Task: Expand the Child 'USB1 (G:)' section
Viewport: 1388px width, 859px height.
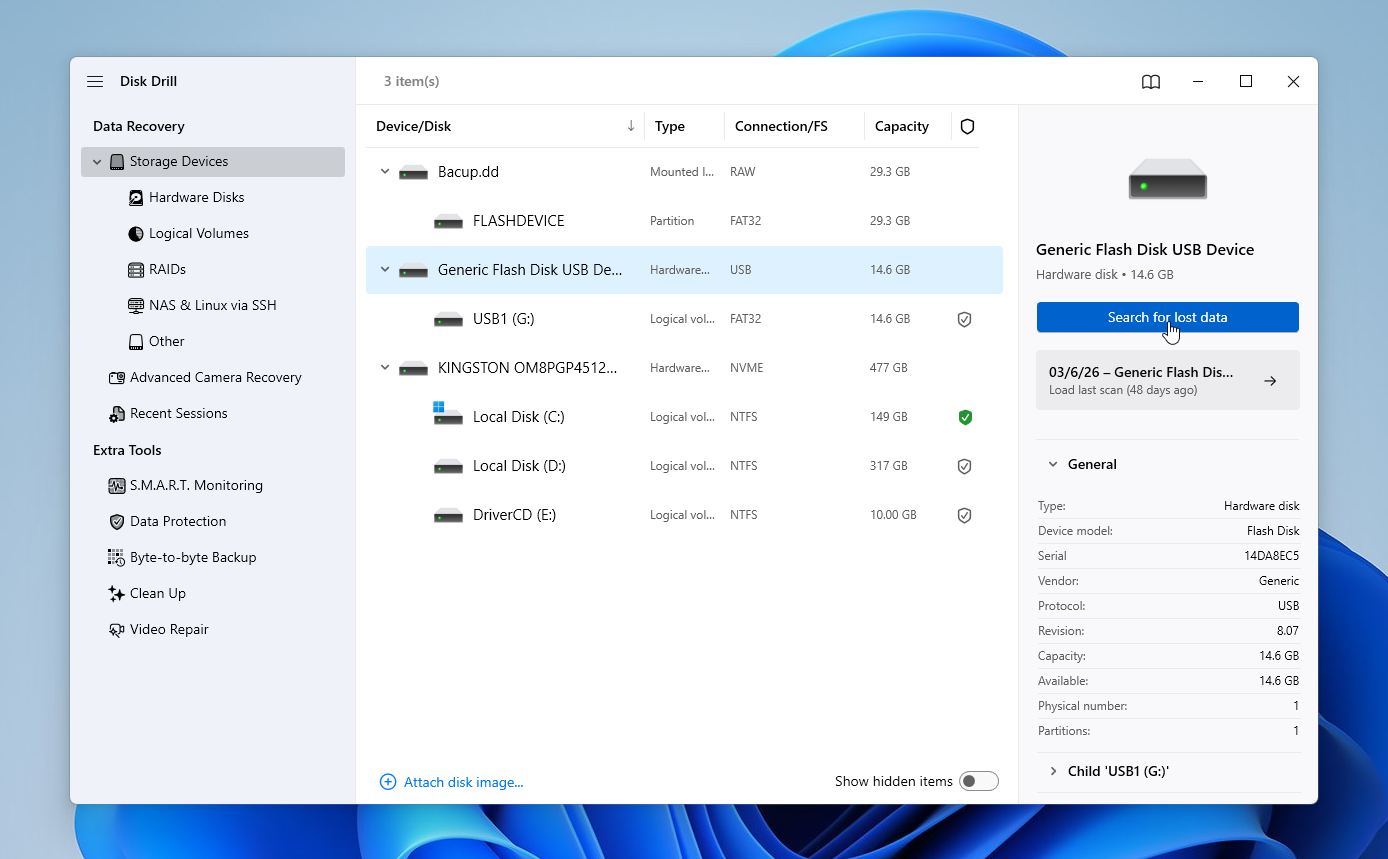Action: click(x=1053, y=771)
